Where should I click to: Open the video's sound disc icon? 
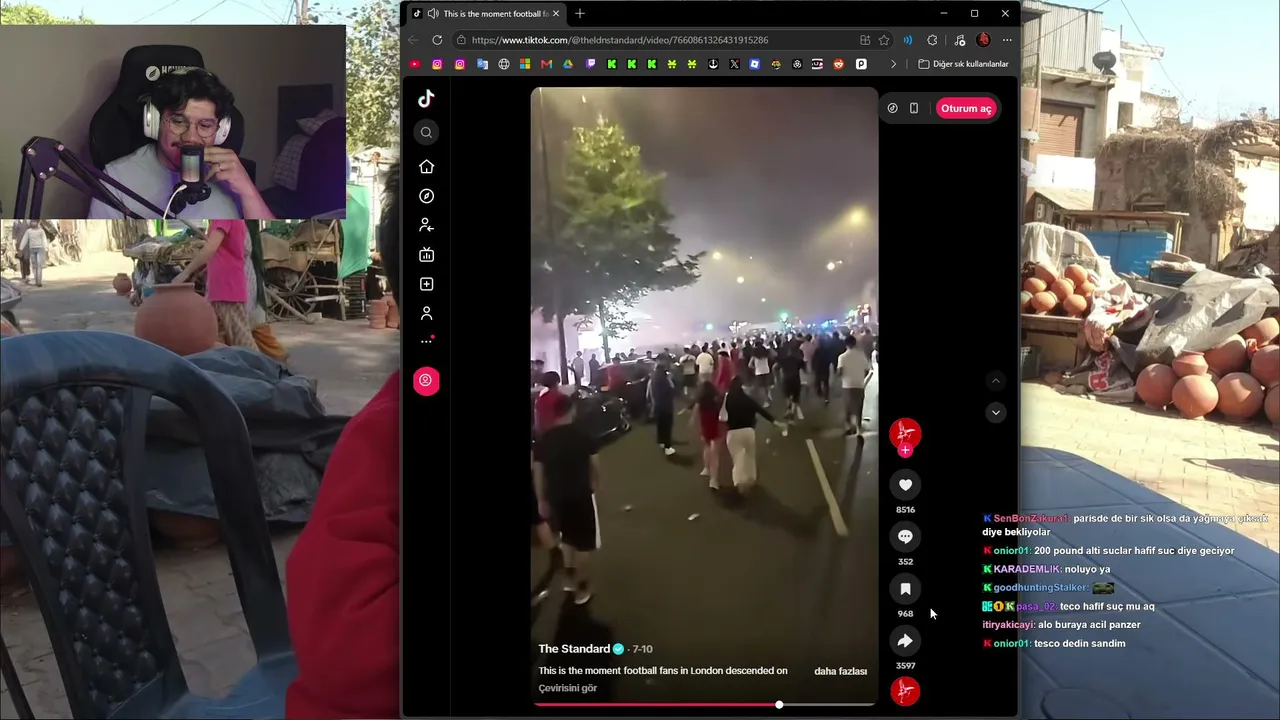905,690
